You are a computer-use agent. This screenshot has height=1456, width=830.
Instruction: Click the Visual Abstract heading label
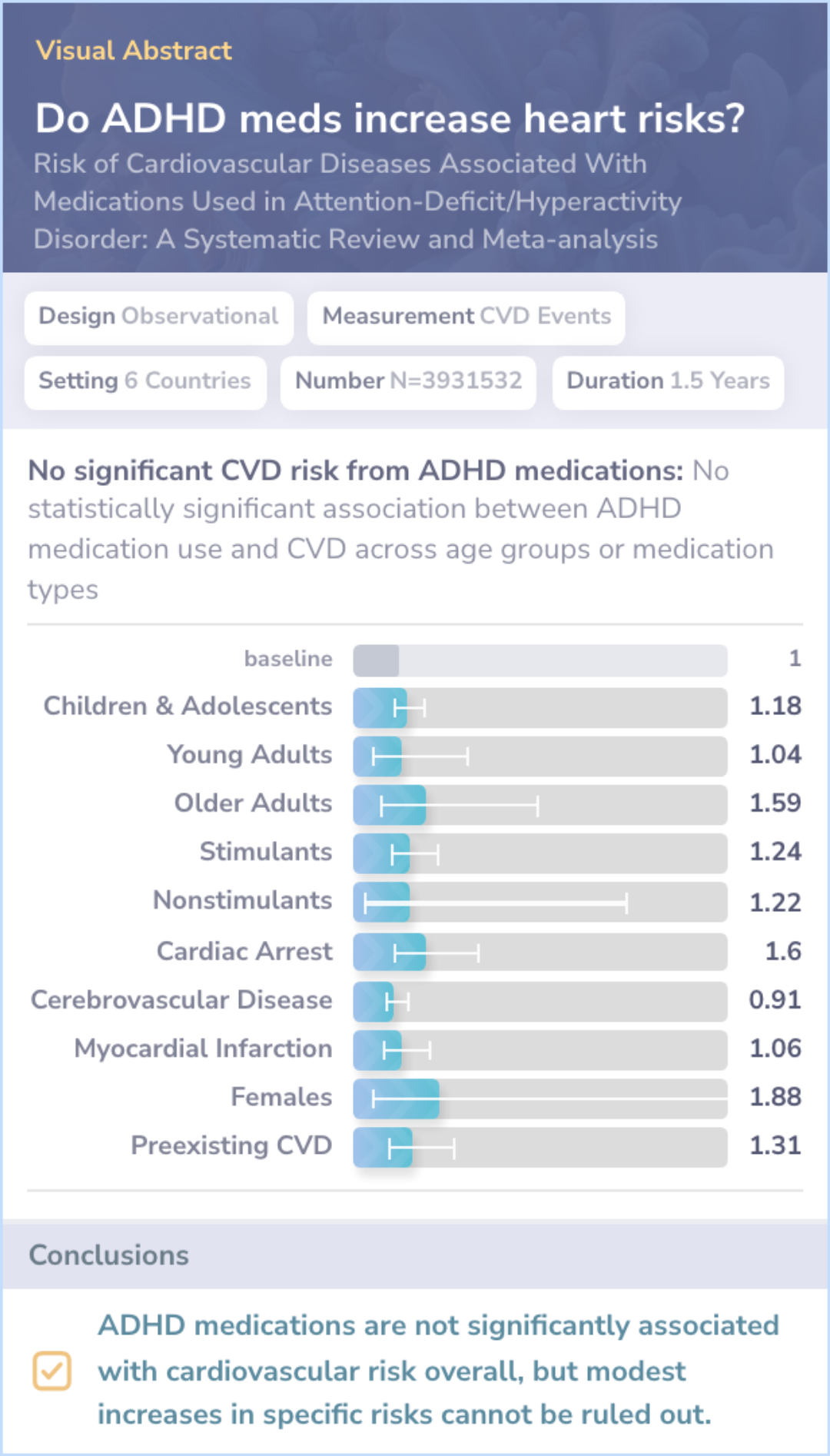coord(134,51)
